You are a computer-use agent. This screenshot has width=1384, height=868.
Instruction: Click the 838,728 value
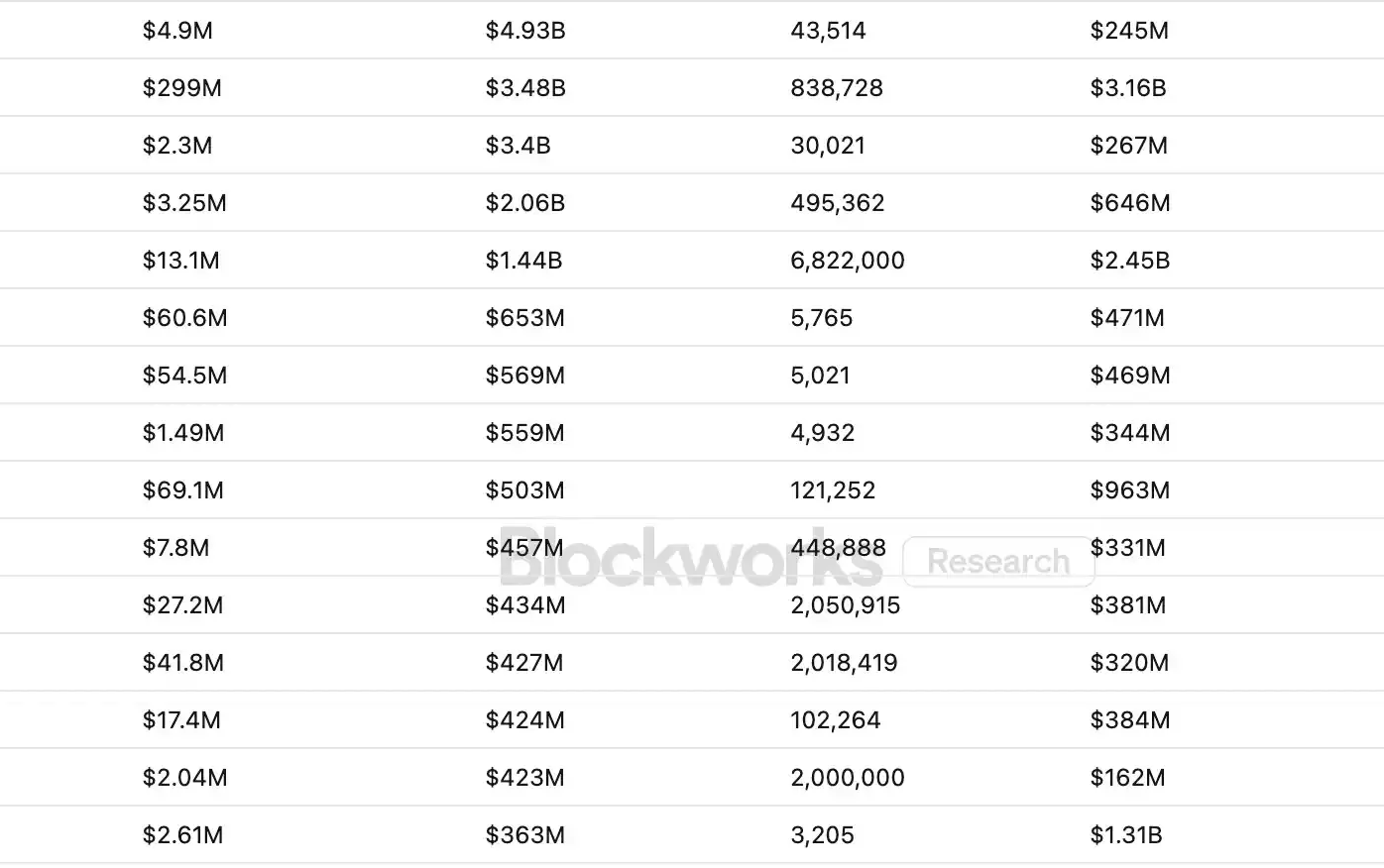pyautogui.click(x=837, y=88)
